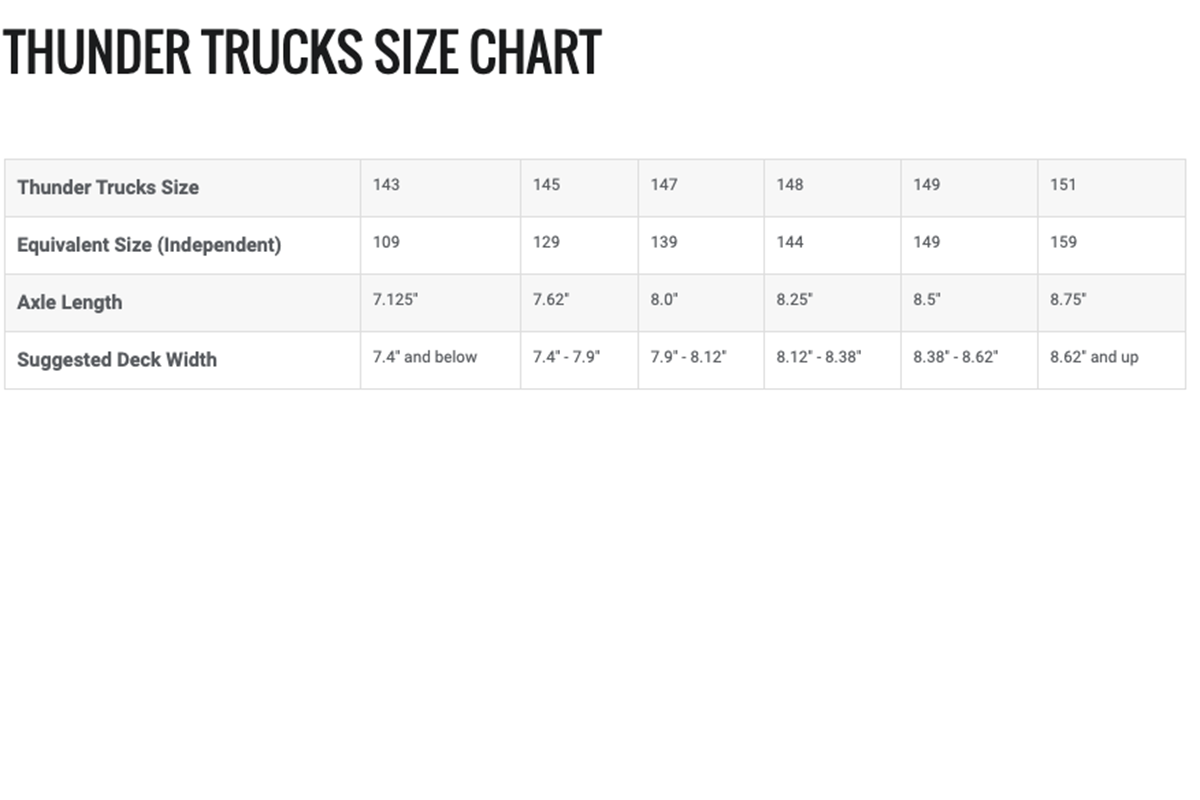Select the 8.62" and up deck width
The image size is (1200, 800).
click(x=1094, y=357)
